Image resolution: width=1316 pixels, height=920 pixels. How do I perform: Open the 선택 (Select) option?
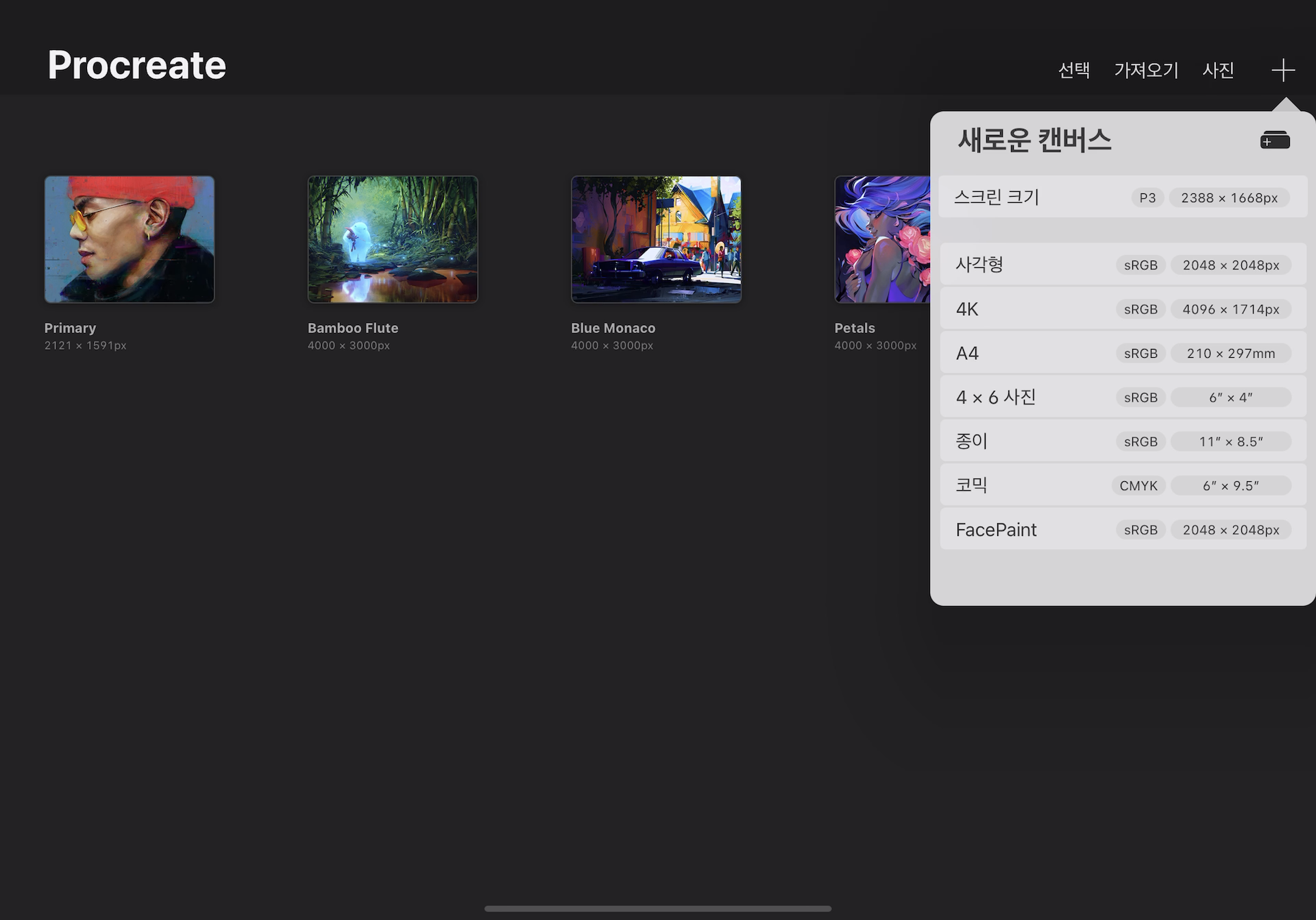(x=1073, y=70)
